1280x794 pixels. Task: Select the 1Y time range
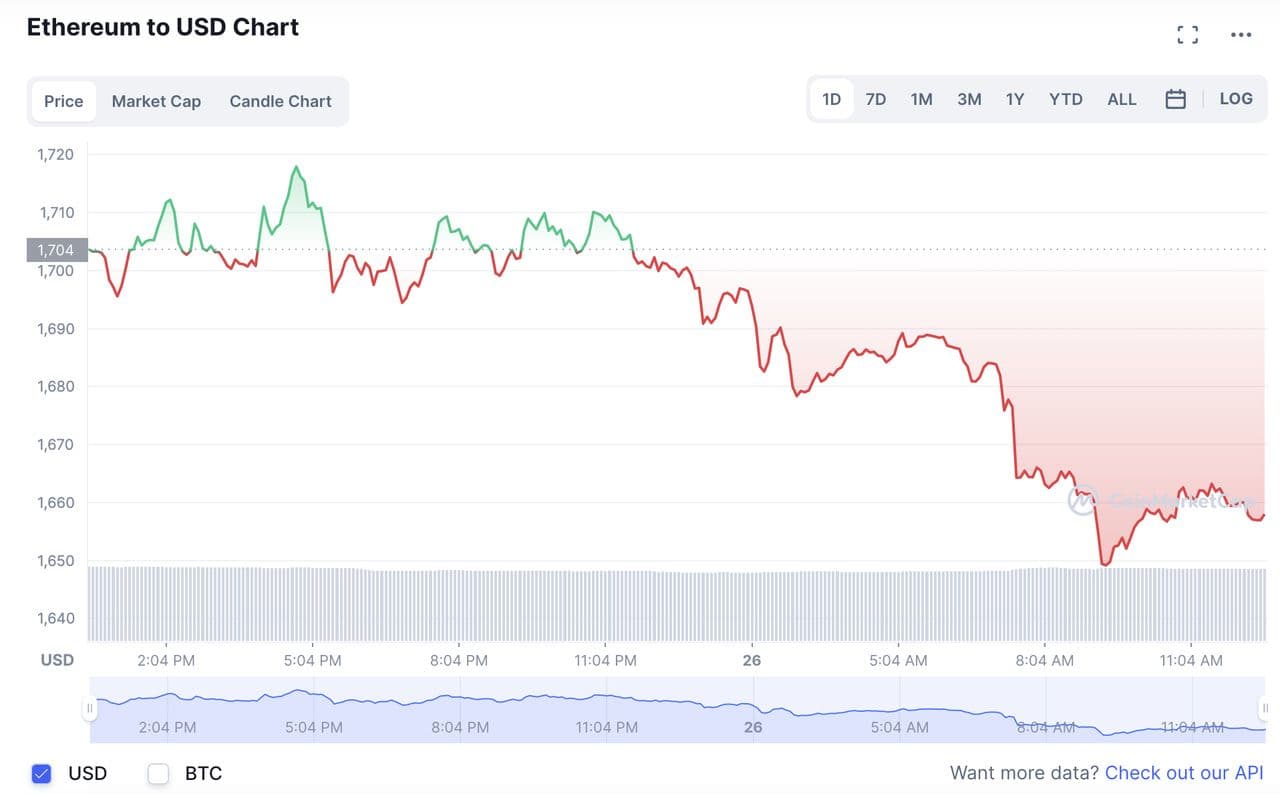[x=1015, y=99]
